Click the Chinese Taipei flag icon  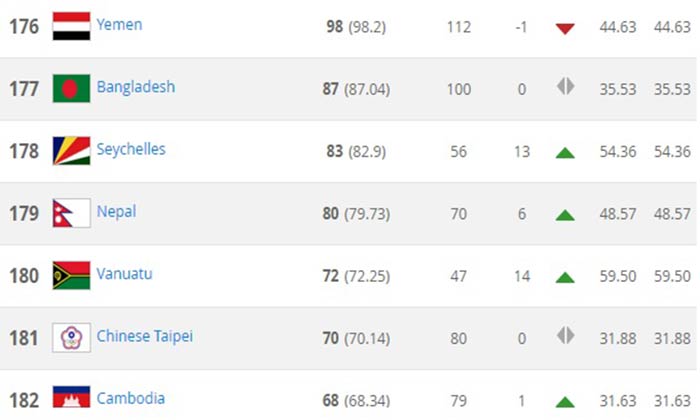pos(71,337)
